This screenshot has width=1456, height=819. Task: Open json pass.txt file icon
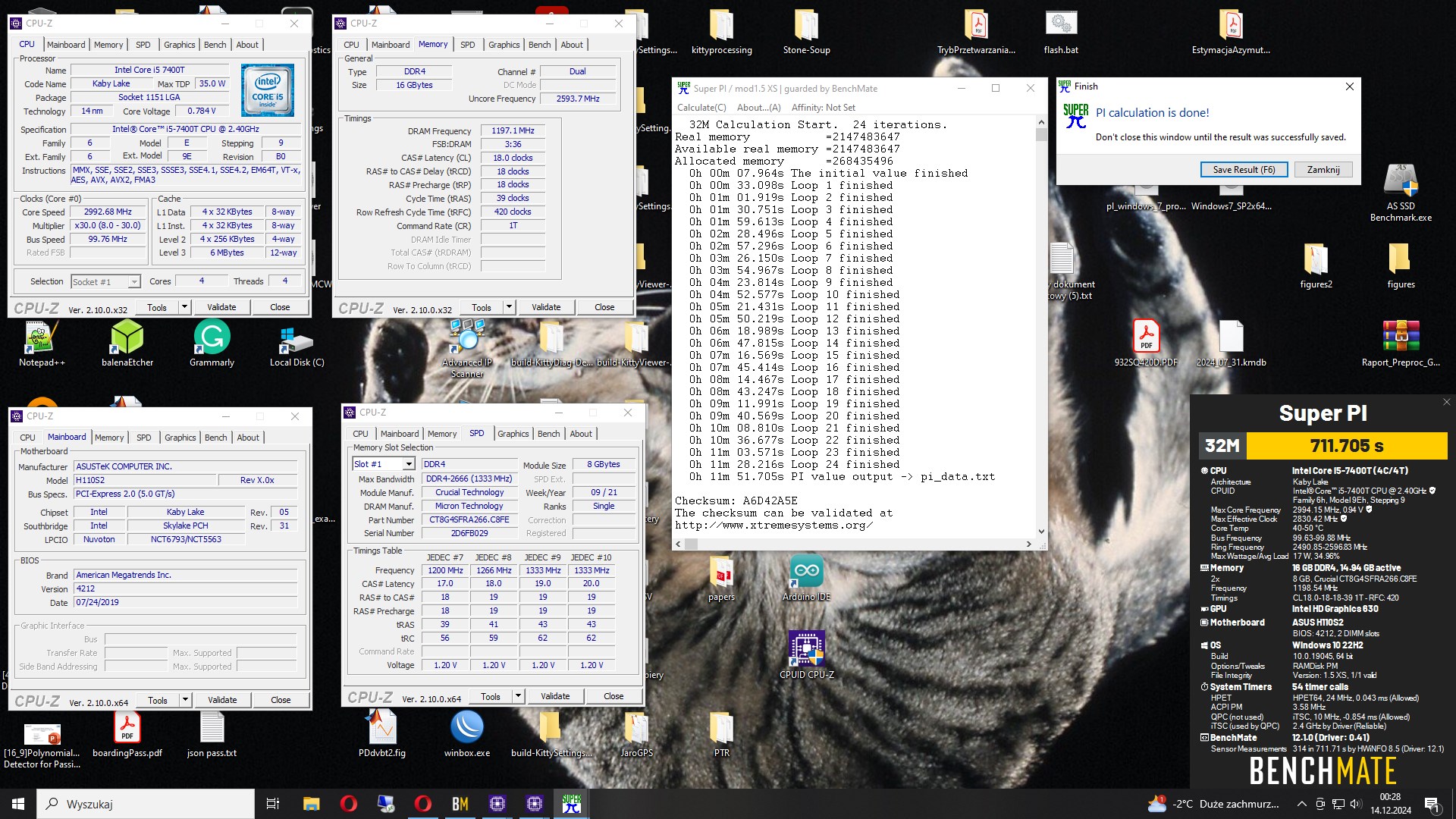(x=212, y=733)
